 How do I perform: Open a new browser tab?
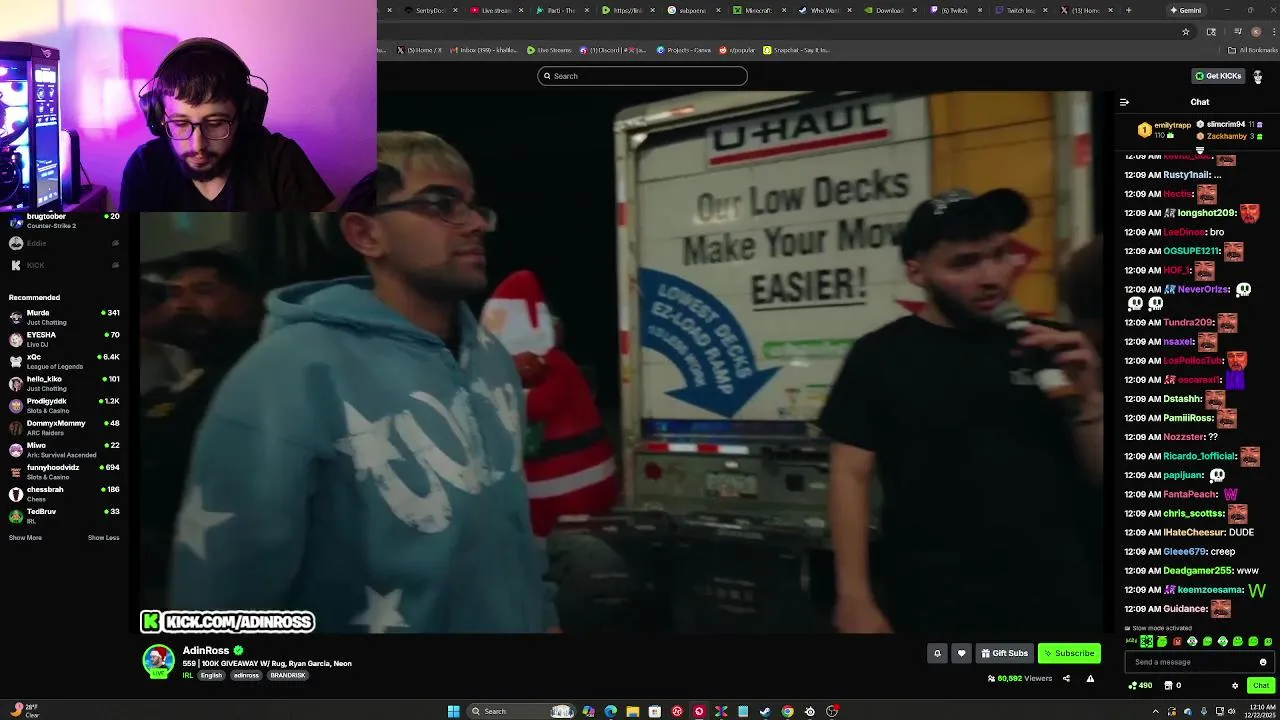(1128, 10)
